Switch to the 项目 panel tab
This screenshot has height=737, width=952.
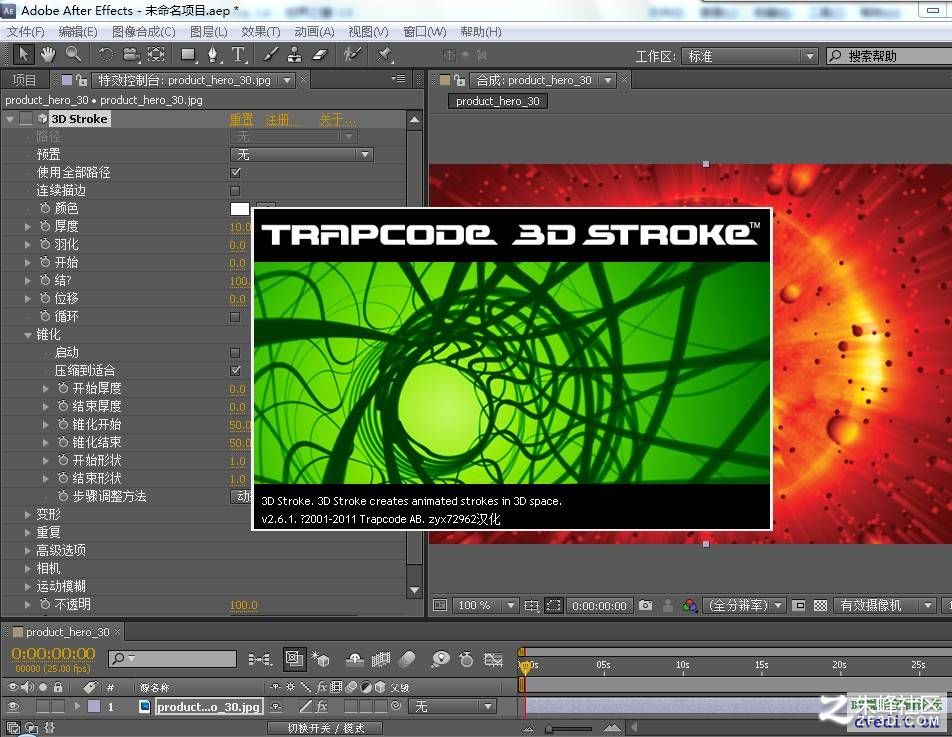coord(24,80)
